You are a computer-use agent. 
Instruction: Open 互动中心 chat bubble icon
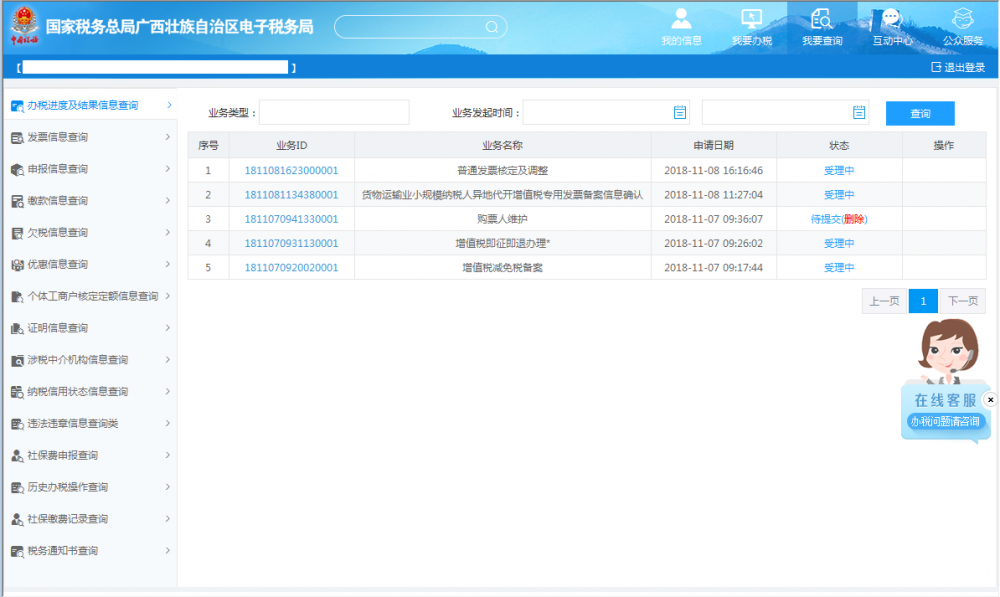click(891, 20)
